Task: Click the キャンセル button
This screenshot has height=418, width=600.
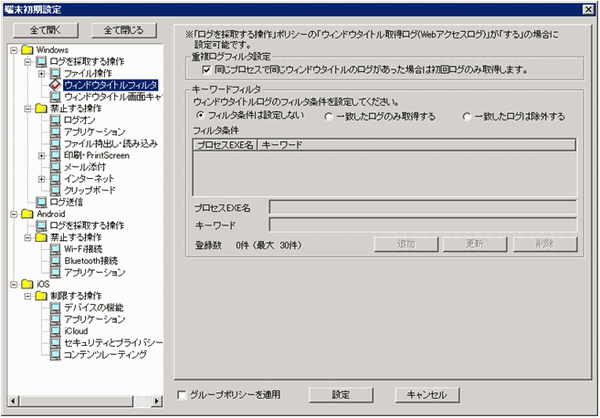Action: pos(427,395)
